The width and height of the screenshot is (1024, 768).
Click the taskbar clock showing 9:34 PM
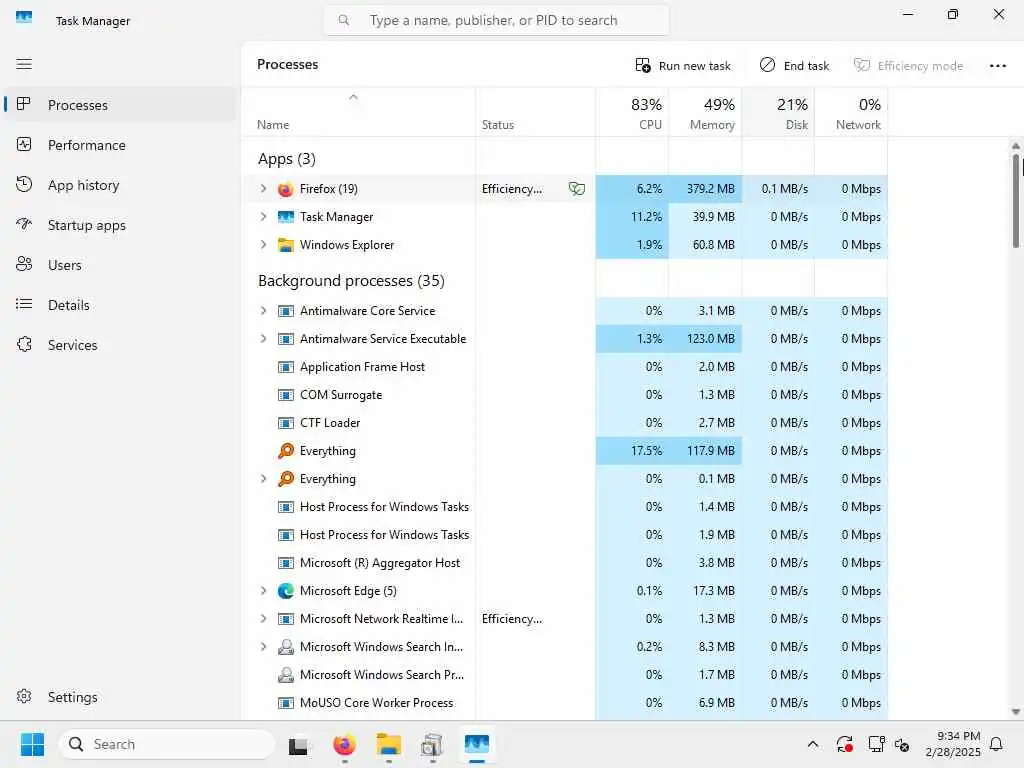coord(953,744)
